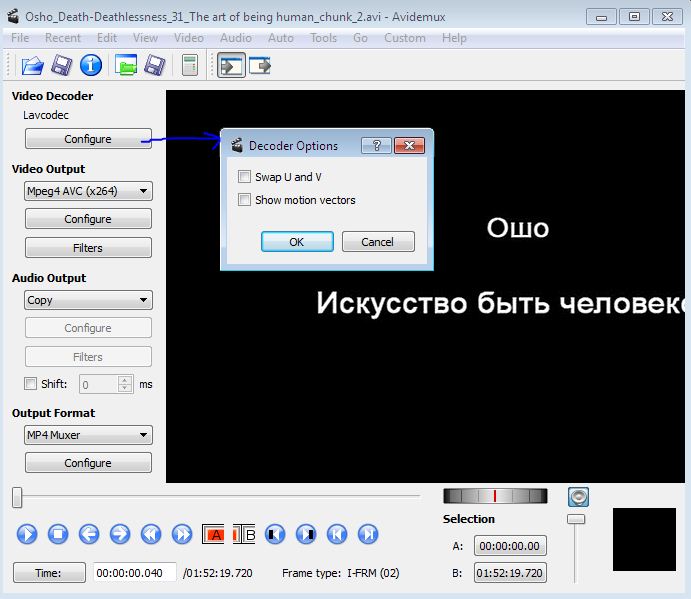The width and height of the screenshot is (691, 599).
Task: Open the Custom menu
Action: [x=405, y=38]
